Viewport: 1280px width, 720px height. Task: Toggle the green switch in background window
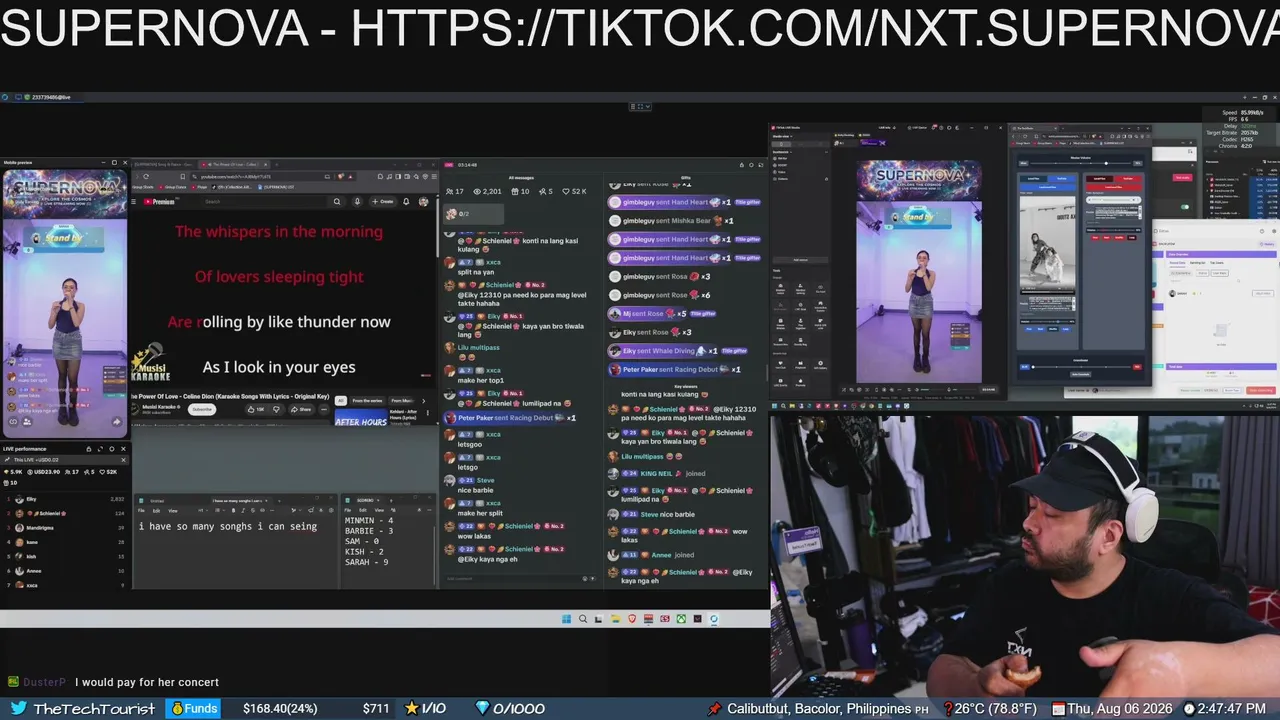point(1185,207)
